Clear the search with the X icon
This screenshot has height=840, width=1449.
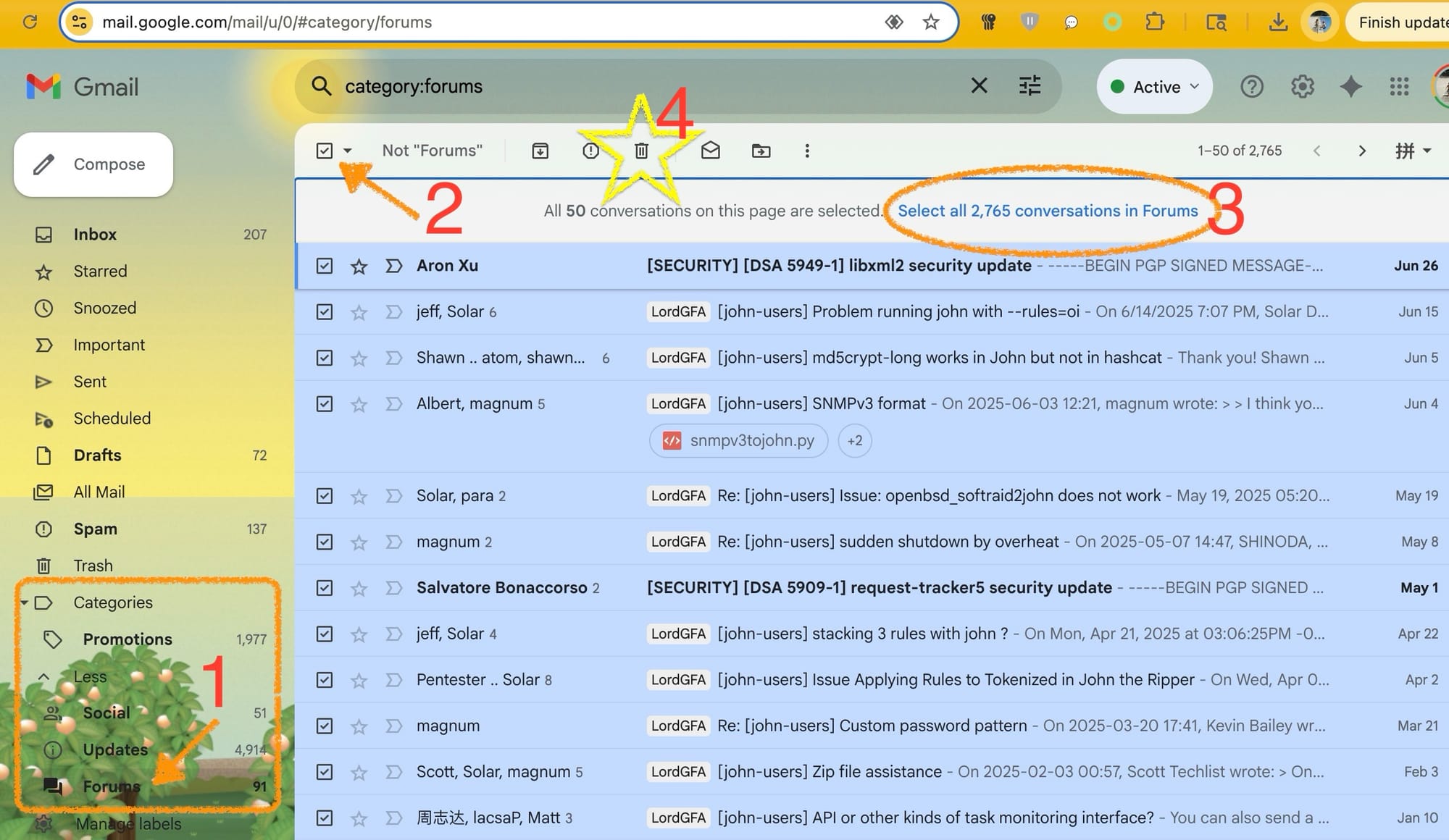[979, 85]
